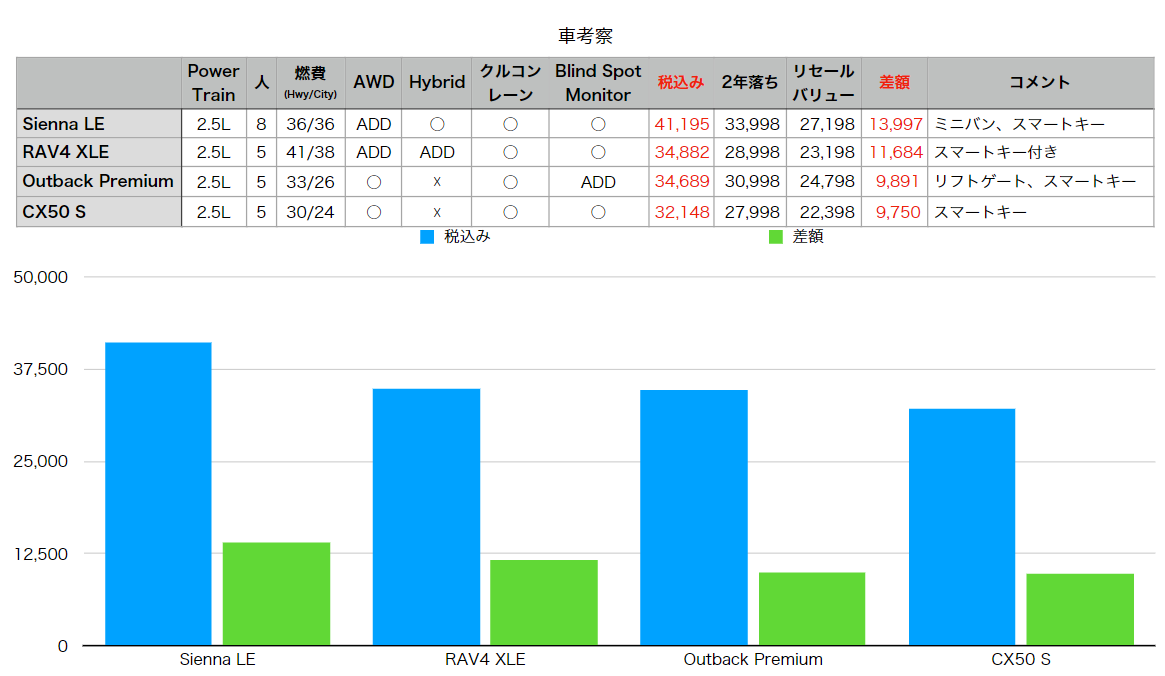Select the リセールバリュー column header

coord(823,83)
